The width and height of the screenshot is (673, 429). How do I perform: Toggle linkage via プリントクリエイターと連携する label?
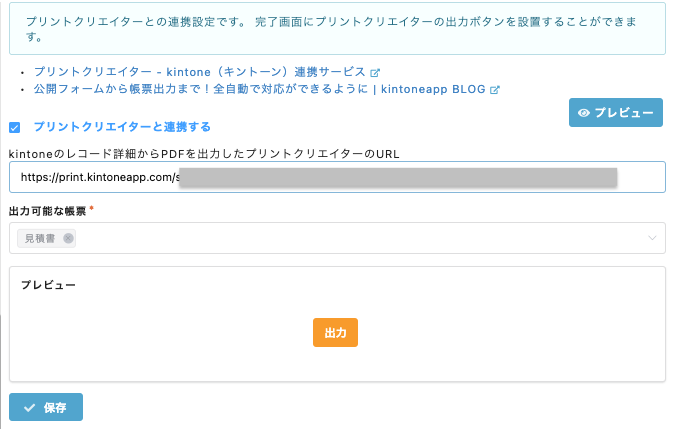pos(122,127)
